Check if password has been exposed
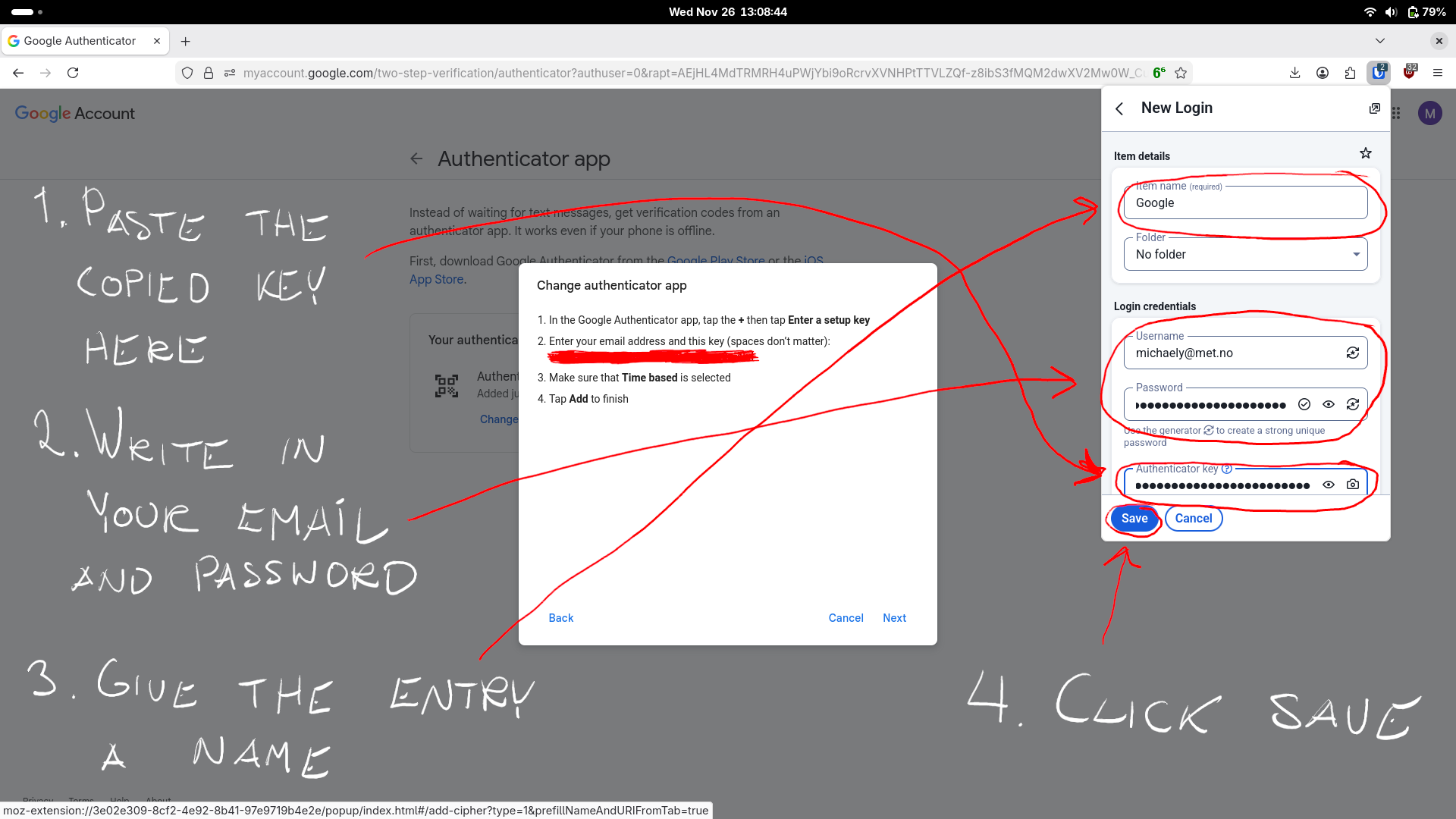Screen dimensions: 1456x819 (x=1304, y=404)
